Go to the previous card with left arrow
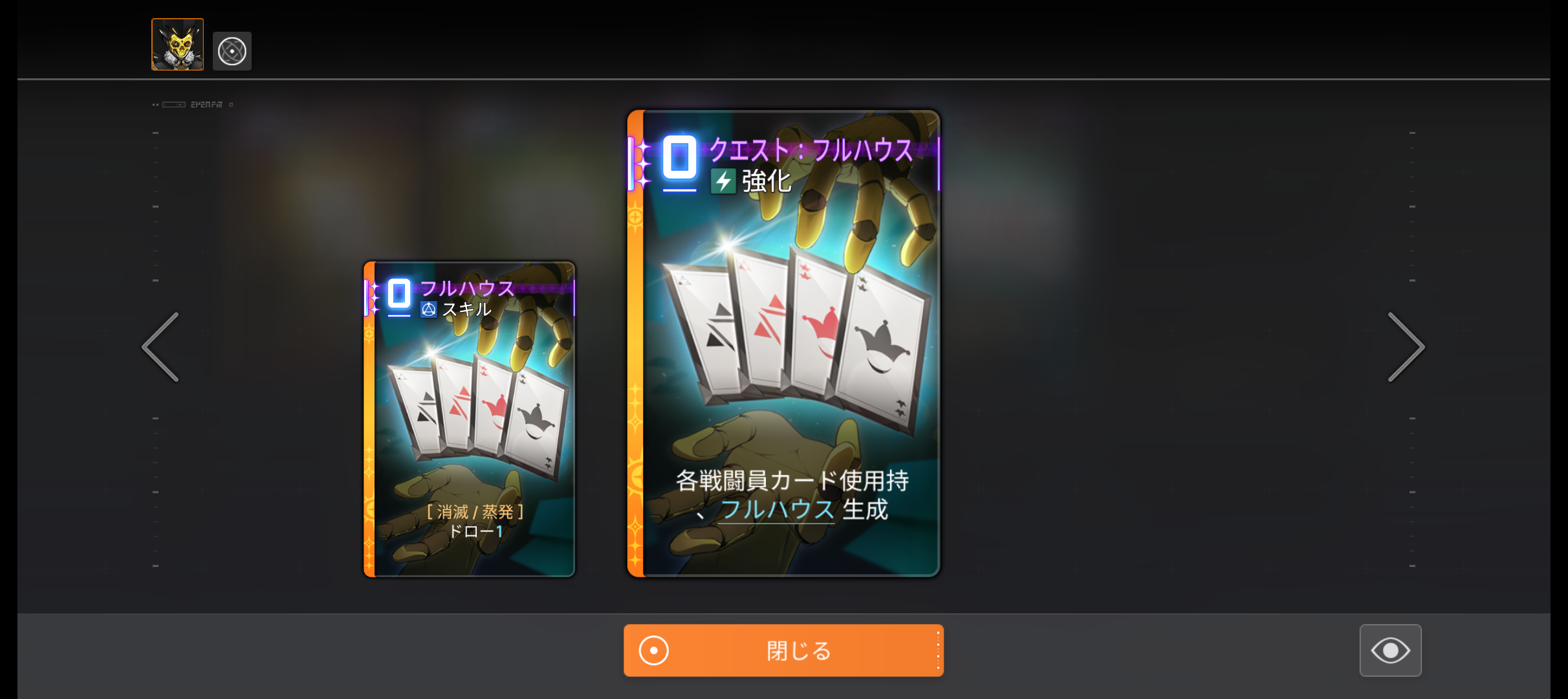The image size is (1568, 699). coord(160,348)
